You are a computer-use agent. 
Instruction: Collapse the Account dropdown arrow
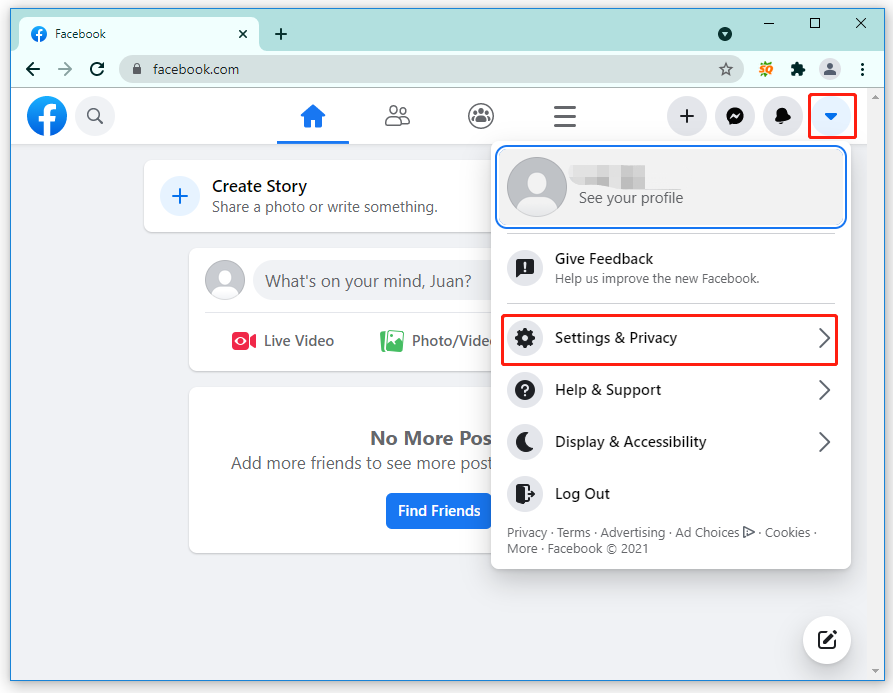[x=831, y=116]
